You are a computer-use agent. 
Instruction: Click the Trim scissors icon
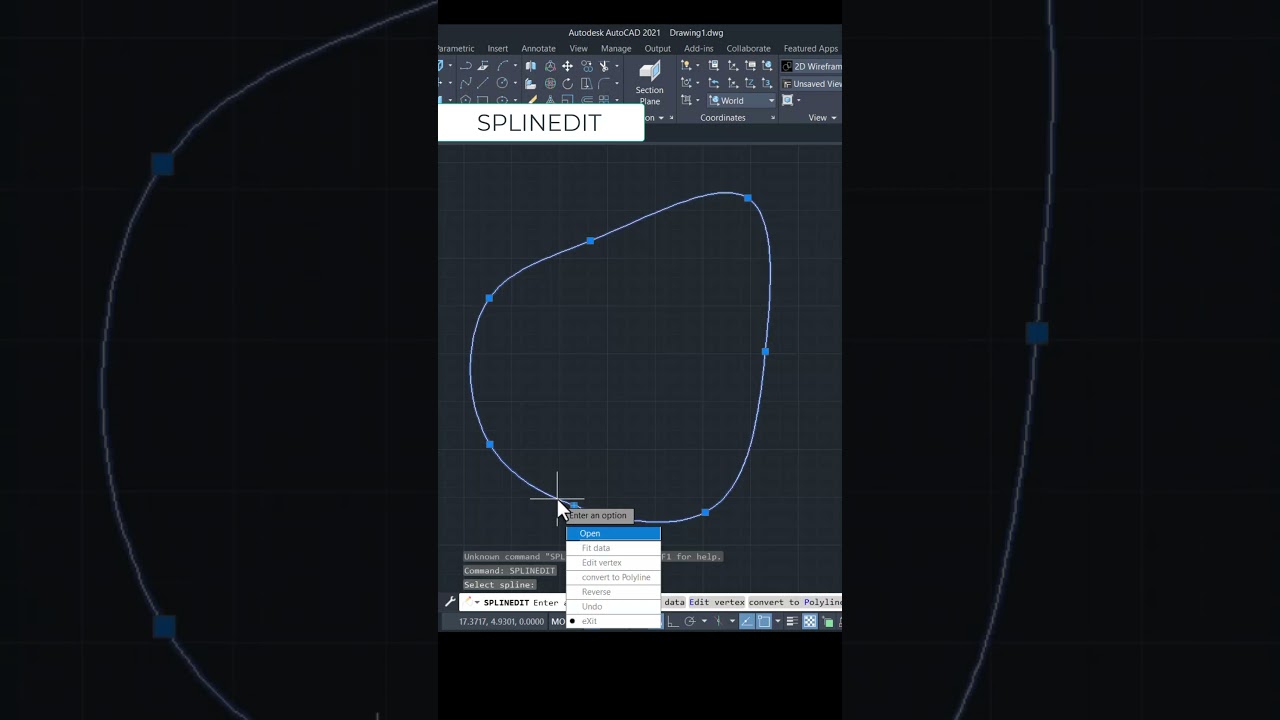tap(604, 66)
